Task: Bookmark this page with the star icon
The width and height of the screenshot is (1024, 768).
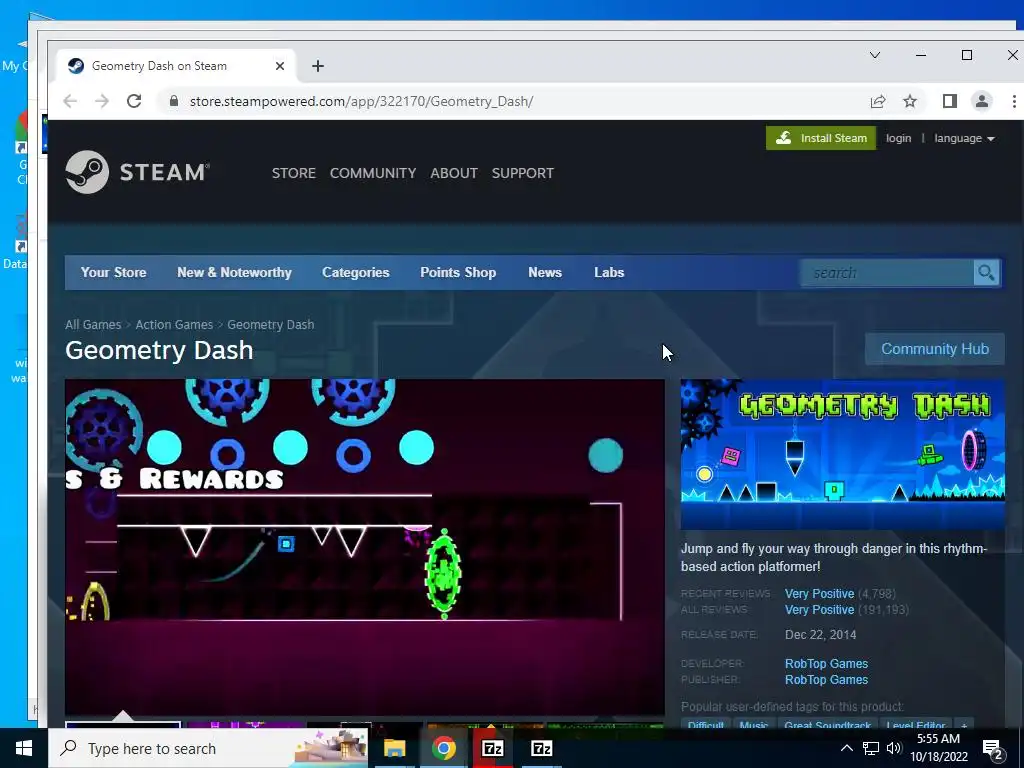Action: [910, 101]
